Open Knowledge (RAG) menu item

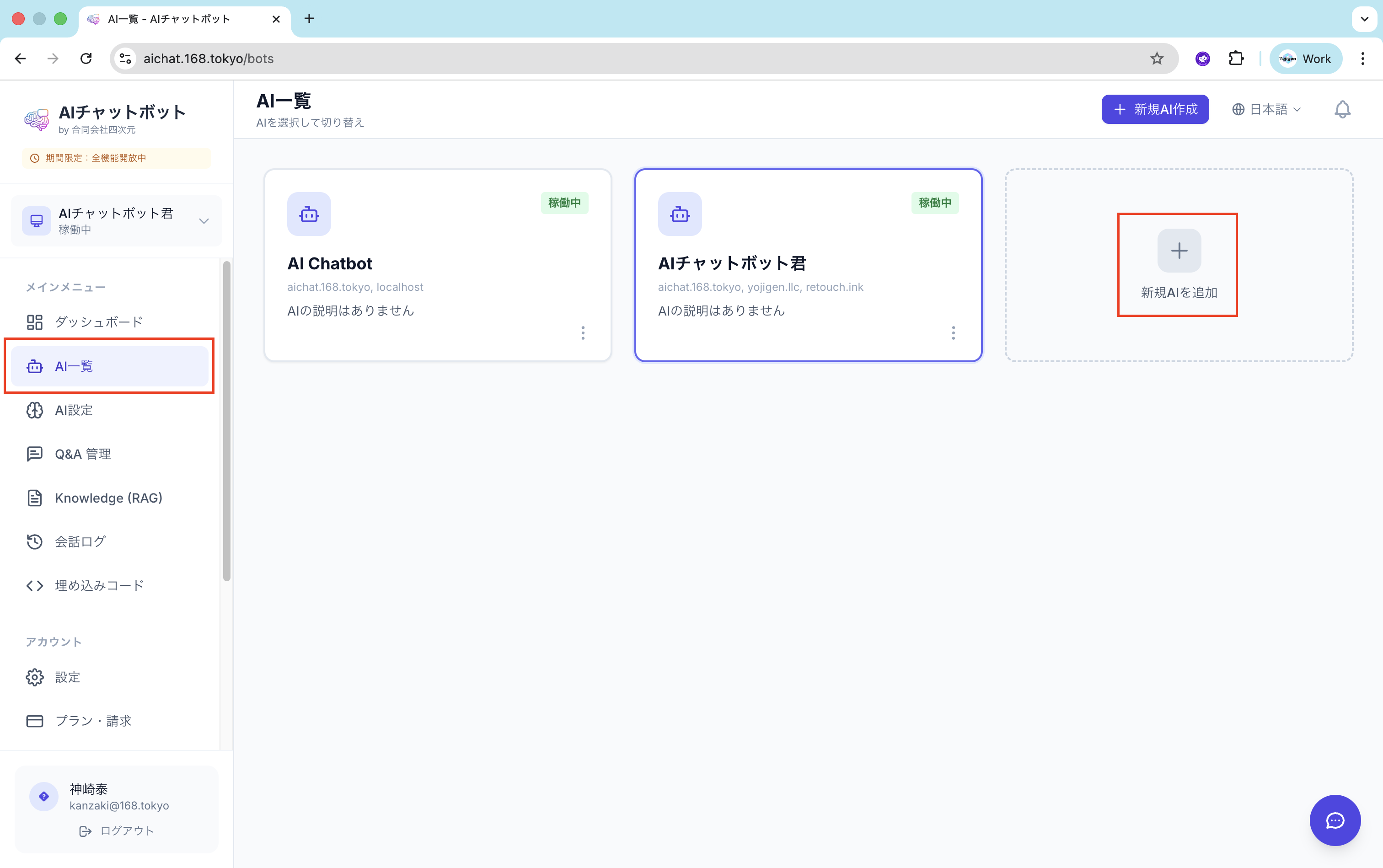click(108, 498)
